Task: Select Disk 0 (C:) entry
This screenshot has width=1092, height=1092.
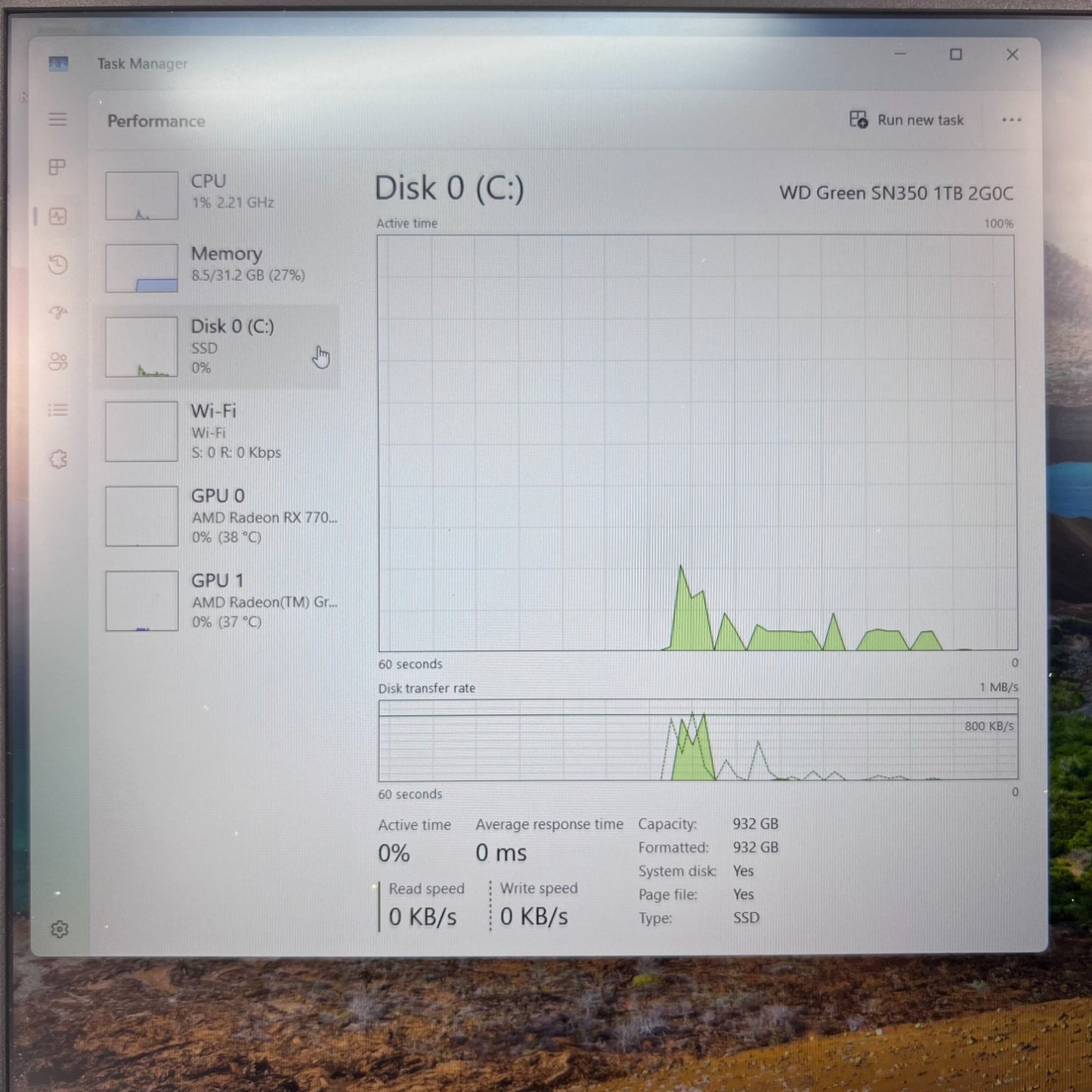Action: tap(218, 347)
